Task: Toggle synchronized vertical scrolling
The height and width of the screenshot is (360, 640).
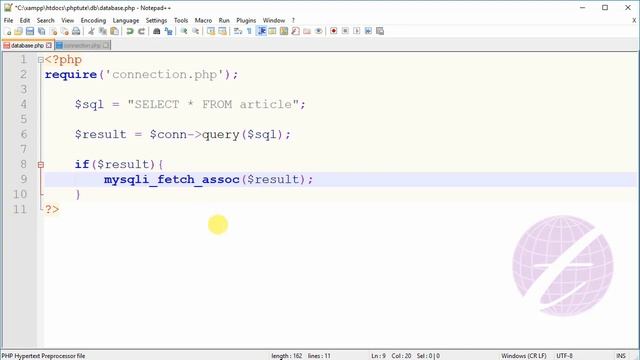Action: click(211, 31)
